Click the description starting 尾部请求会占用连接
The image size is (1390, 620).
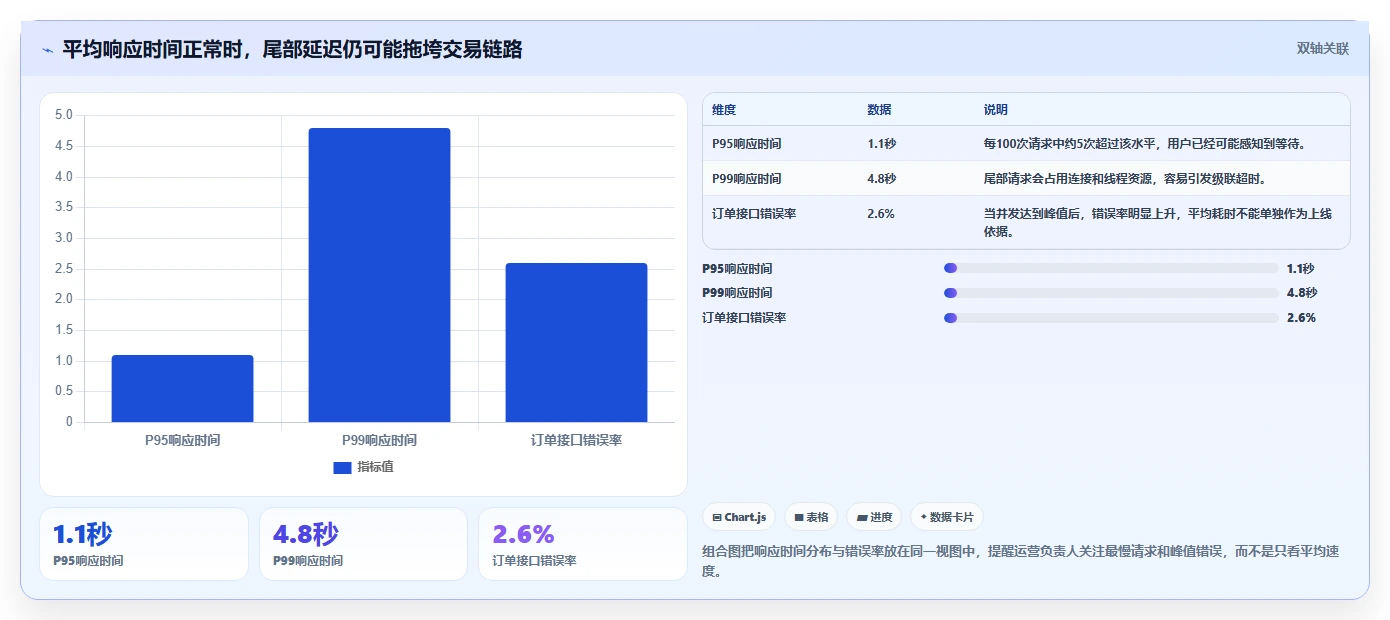(1126, 179)
